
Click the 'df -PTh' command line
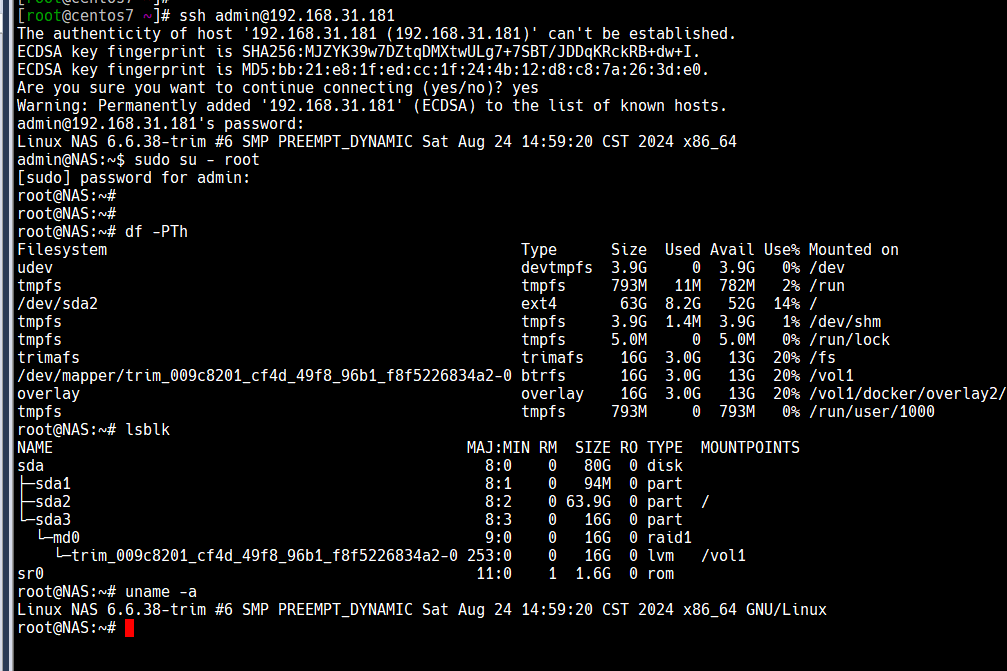tap(103, 231)
